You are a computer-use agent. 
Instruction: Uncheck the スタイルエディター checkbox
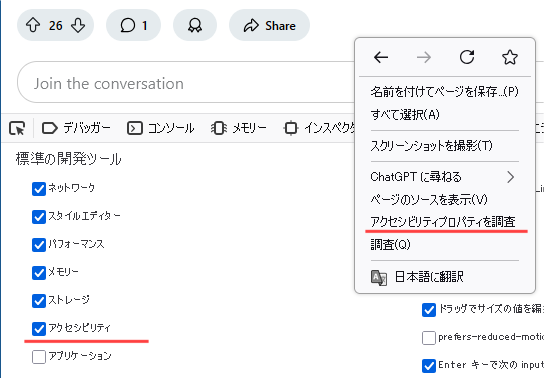pos(39,217)
